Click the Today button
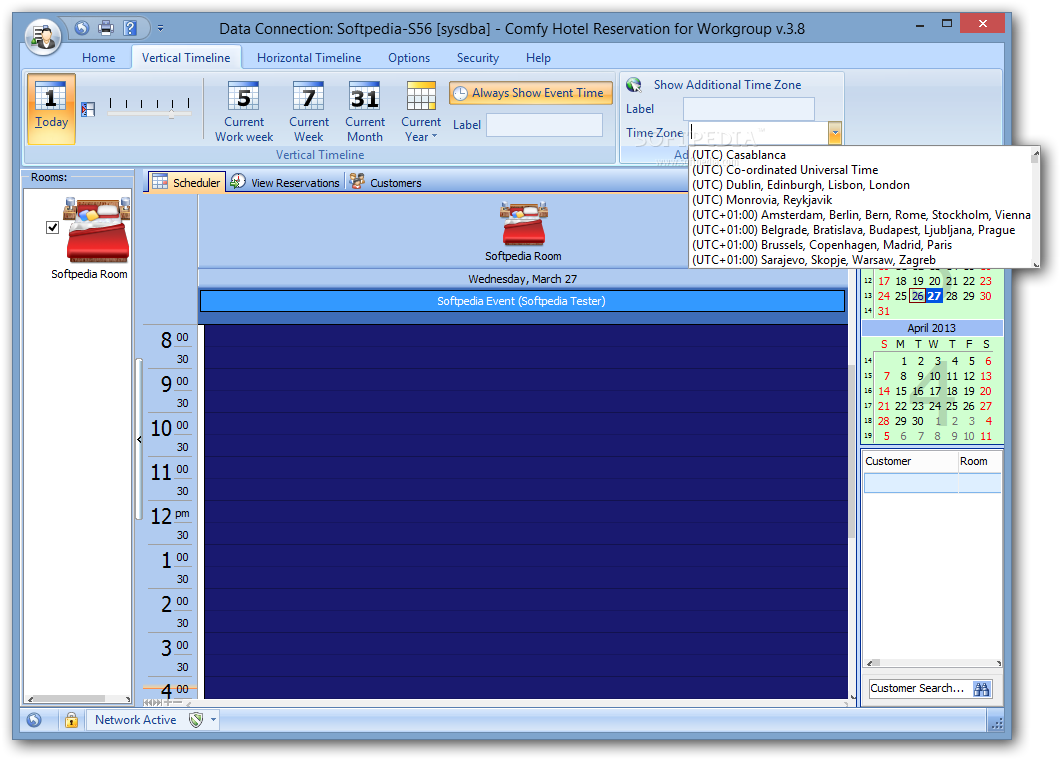This screenshot has height=760, width=1061. pos(51,109)
